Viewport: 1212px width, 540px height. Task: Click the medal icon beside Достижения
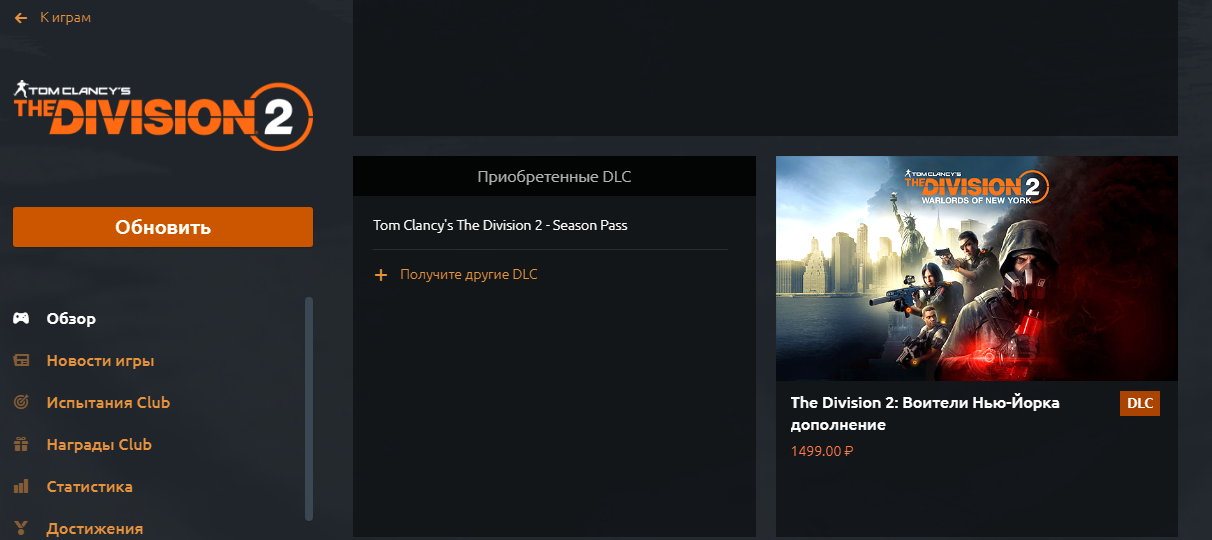click(x=21, y=529)
